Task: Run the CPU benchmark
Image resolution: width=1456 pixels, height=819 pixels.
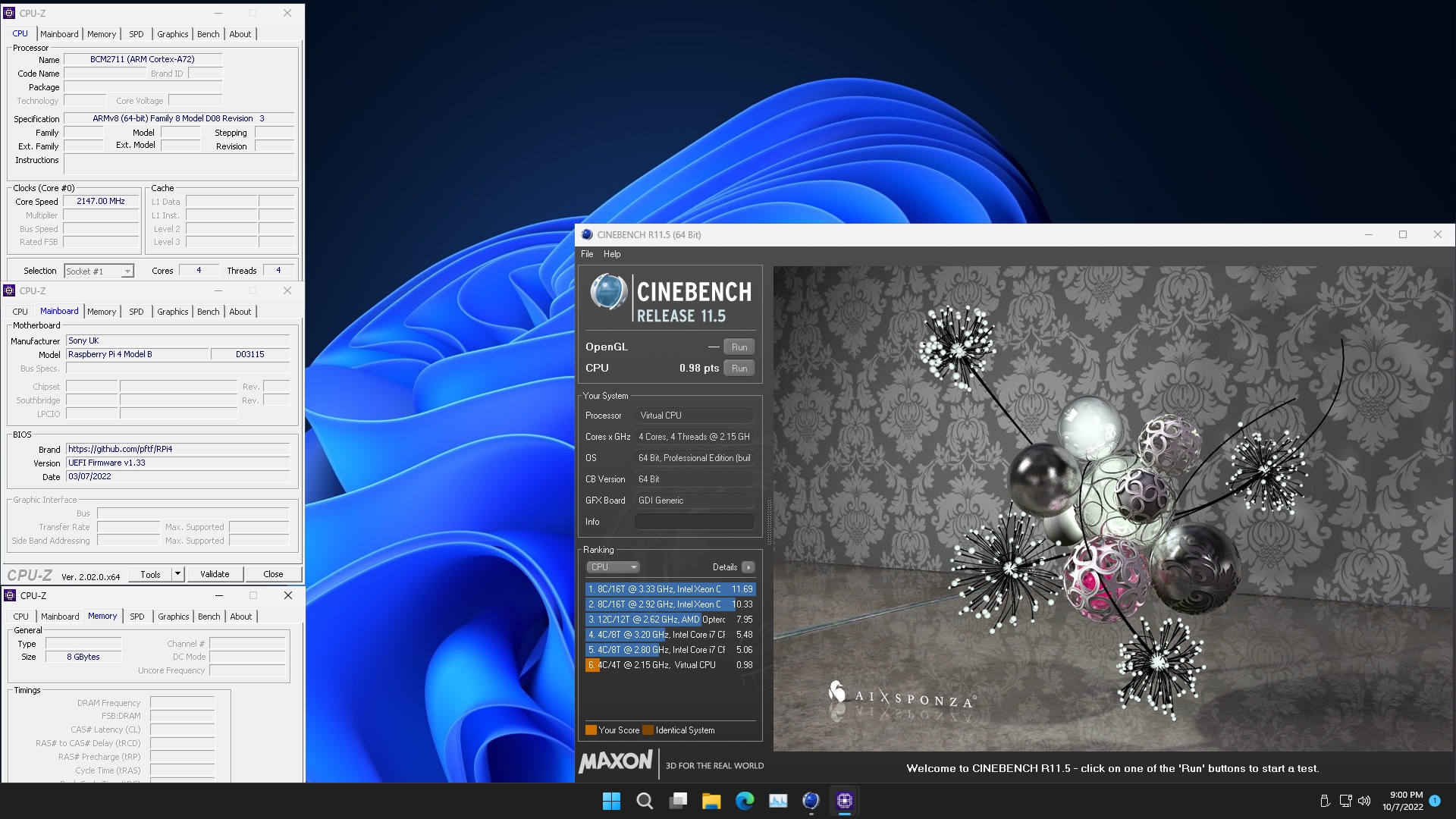Action: coord(739,369)
